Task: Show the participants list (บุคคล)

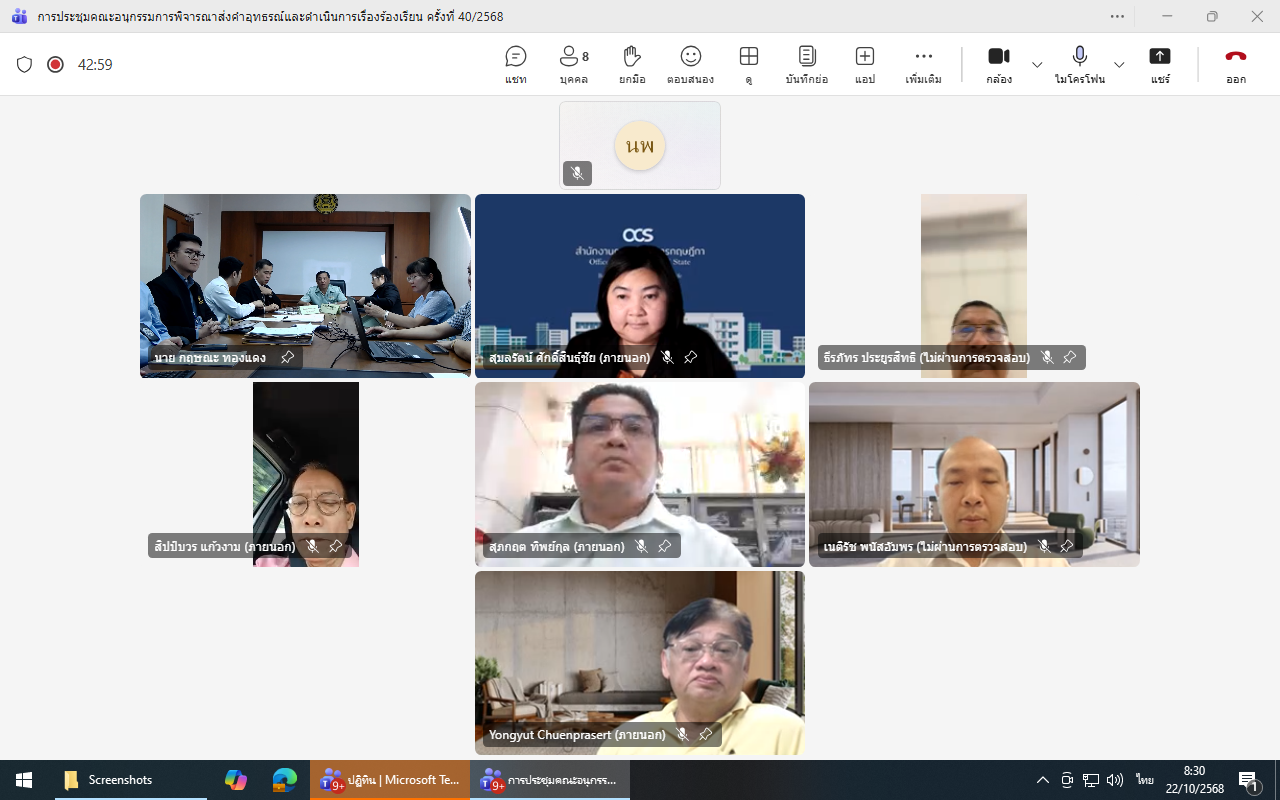Action: [573, 65]
